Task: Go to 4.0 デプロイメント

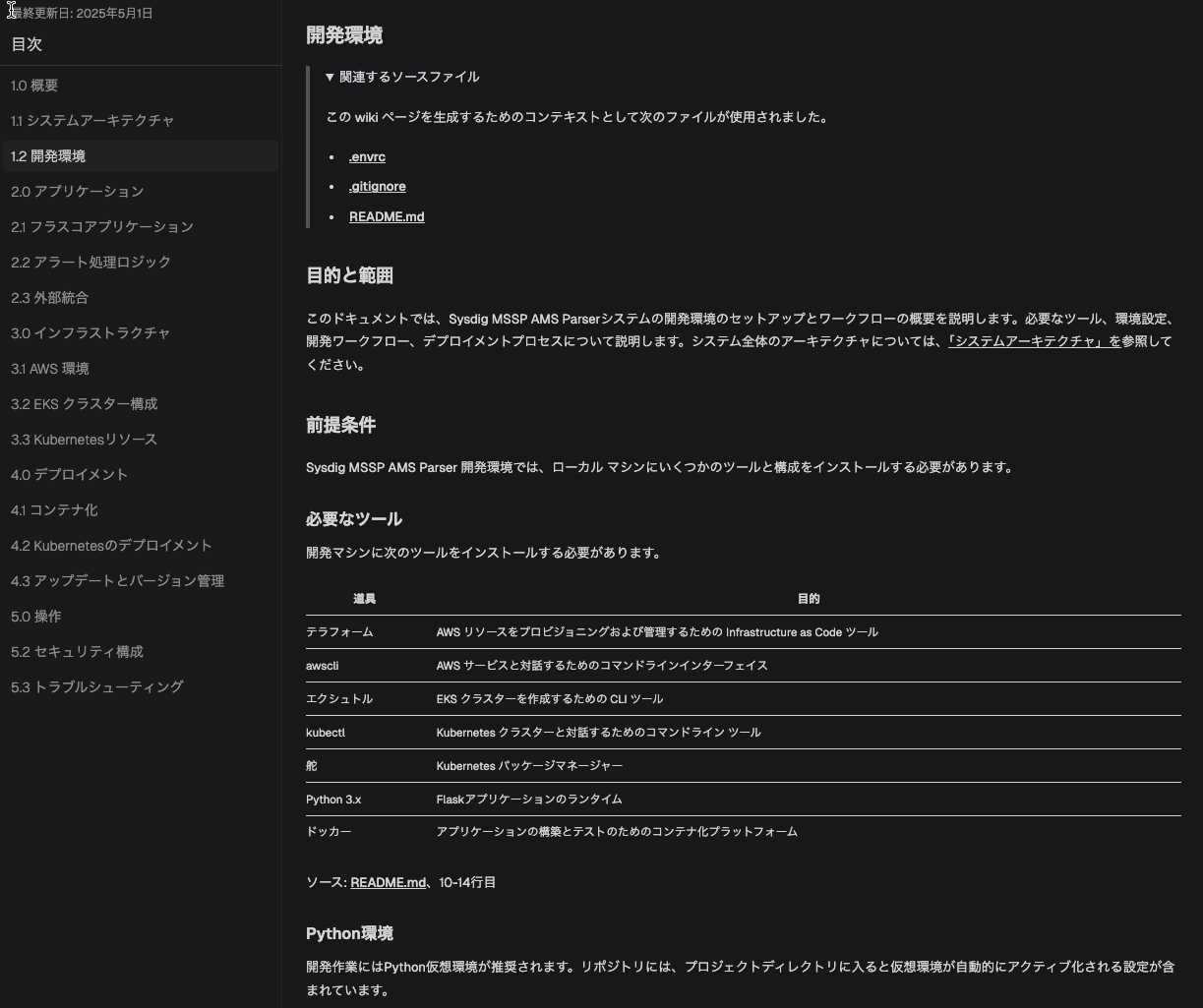Action: [x=140, y=475]
